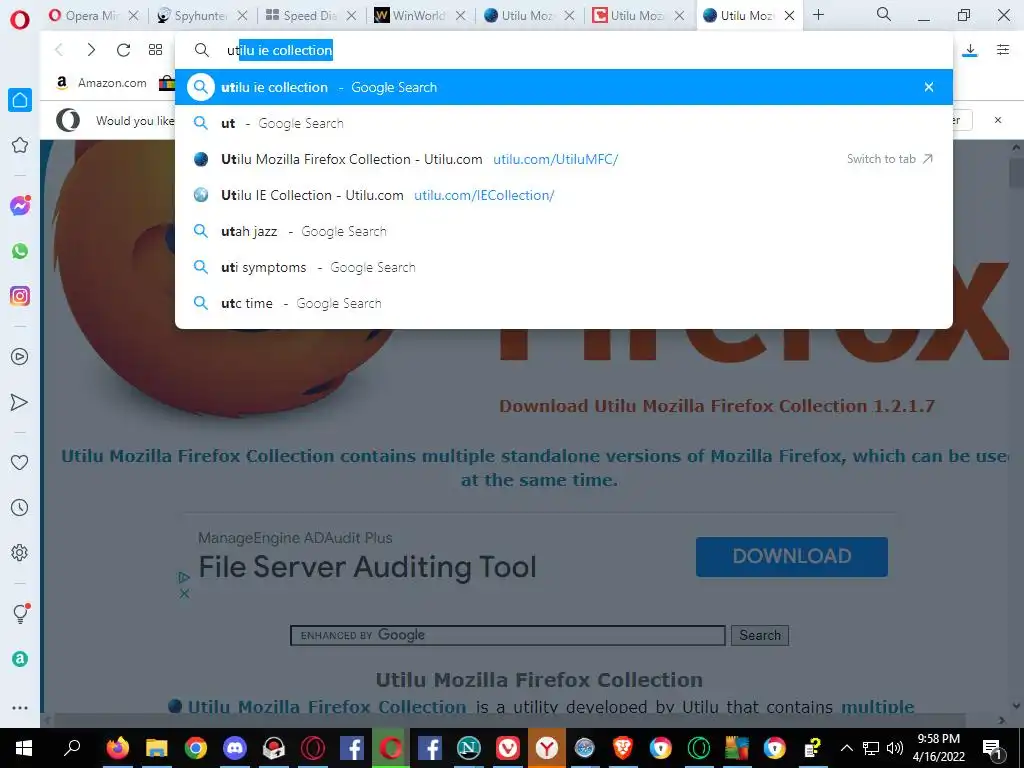
Task: Select Utilu Mozilla Firefox Collection suggestion
Action: (x=564, y=159)
